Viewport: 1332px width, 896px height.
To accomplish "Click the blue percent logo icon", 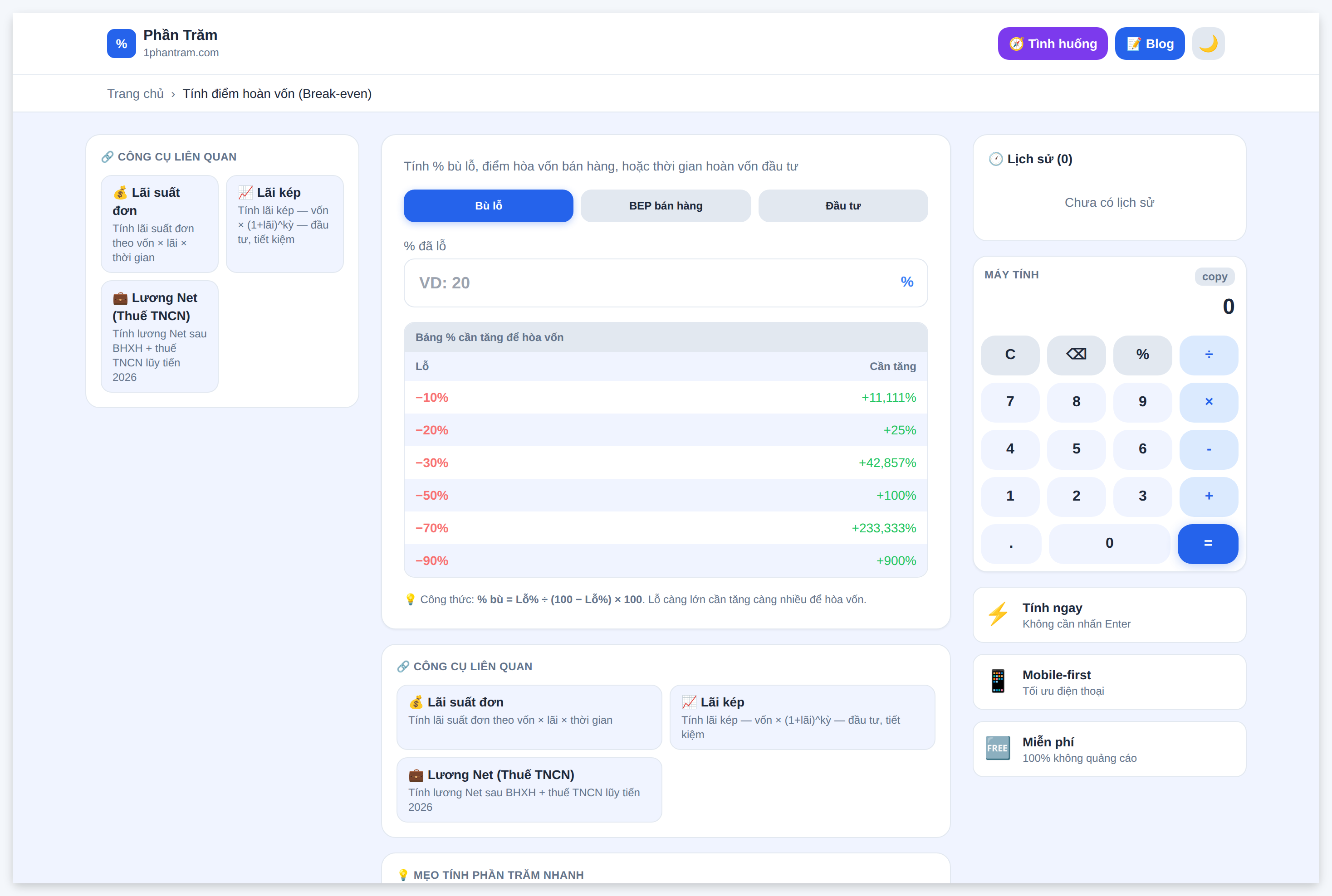I will 121,44.
